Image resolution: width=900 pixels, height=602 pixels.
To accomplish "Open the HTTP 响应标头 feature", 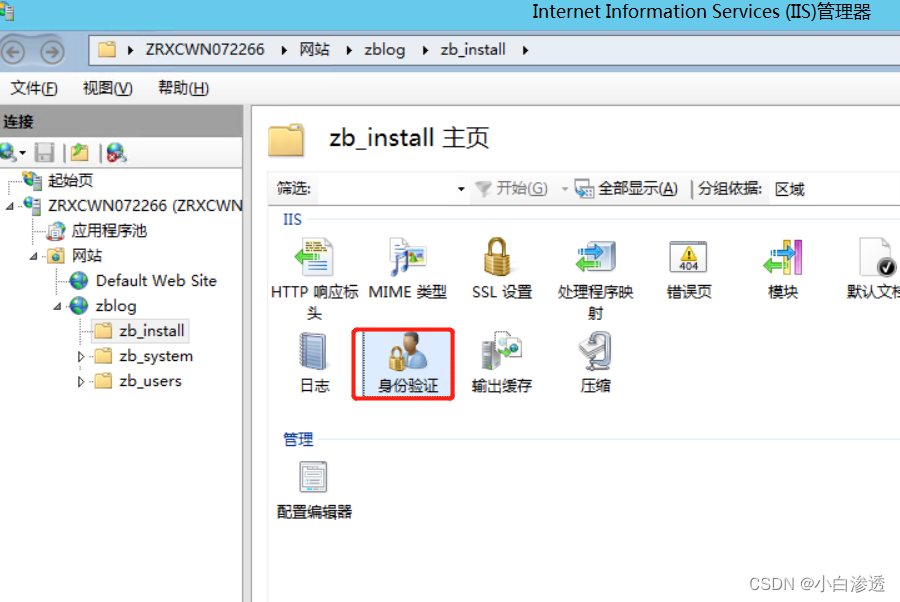I will [314, 279].
